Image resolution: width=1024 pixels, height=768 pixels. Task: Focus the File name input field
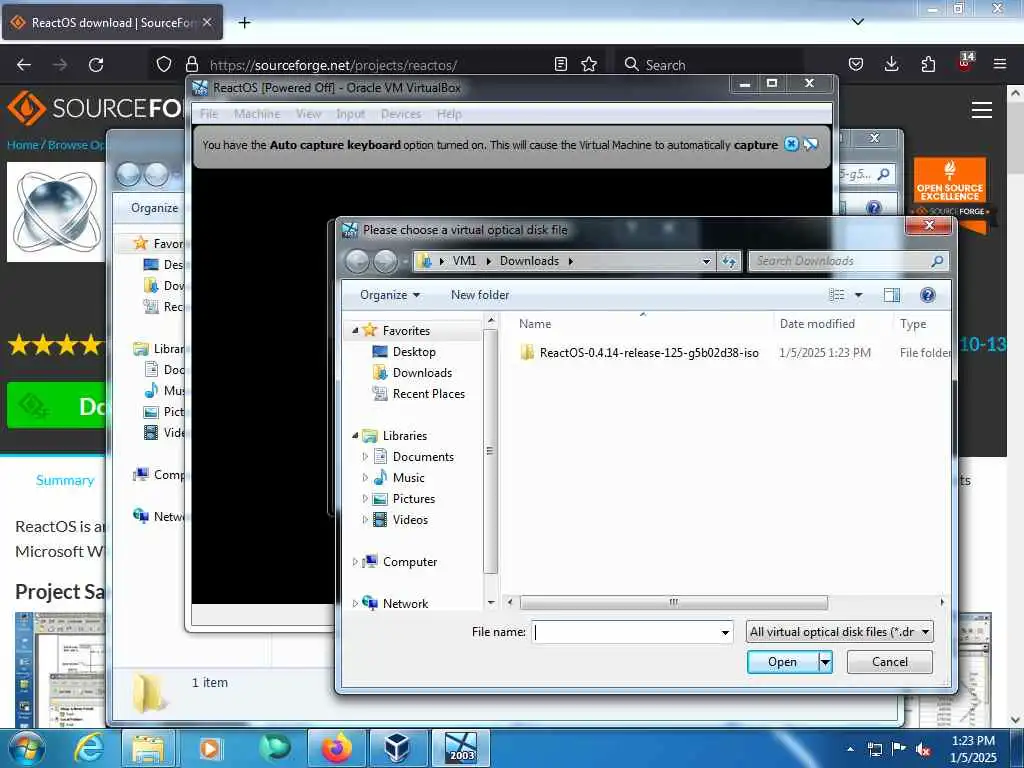(625, 632)
